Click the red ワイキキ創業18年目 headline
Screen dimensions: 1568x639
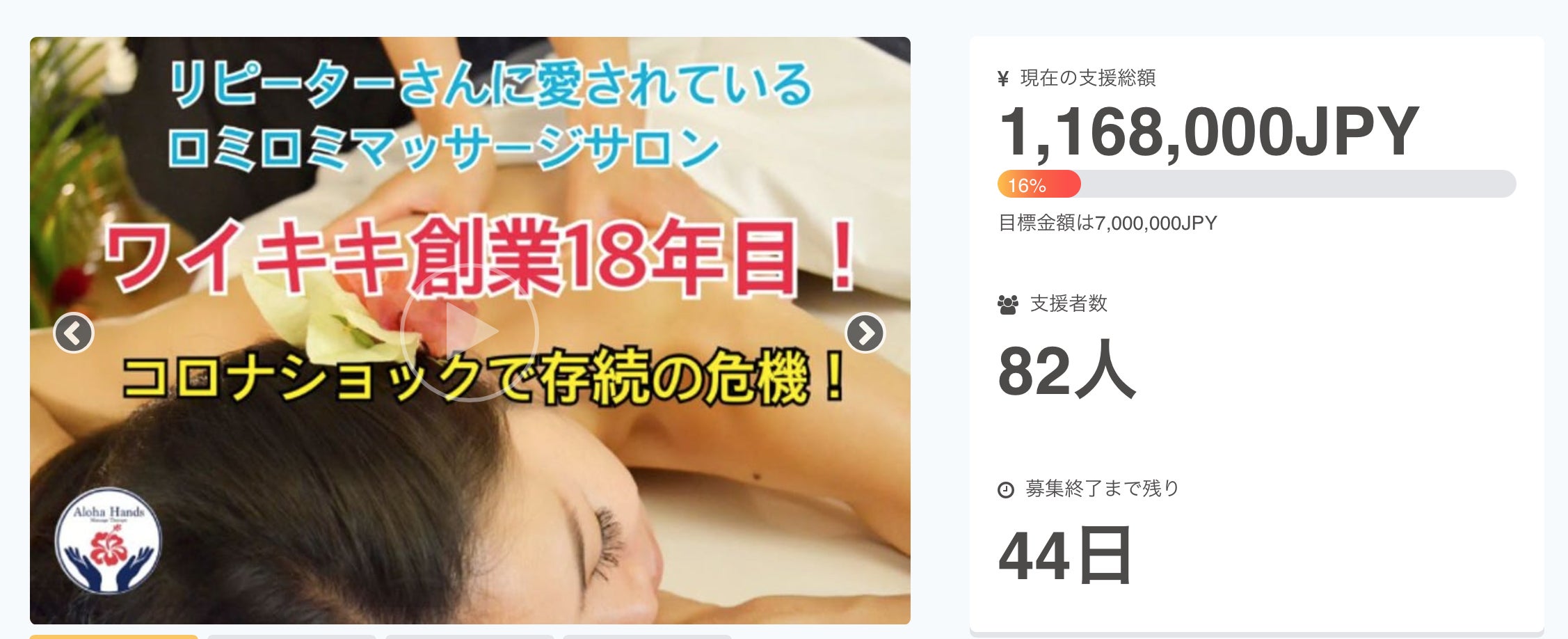[x=480, y=256]
